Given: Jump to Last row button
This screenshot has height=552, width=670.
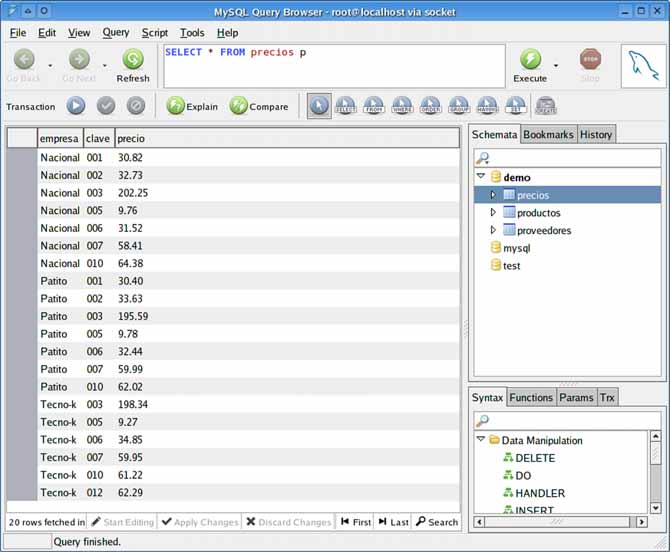Looking at the screenshot, I should (x=393, y=522).
